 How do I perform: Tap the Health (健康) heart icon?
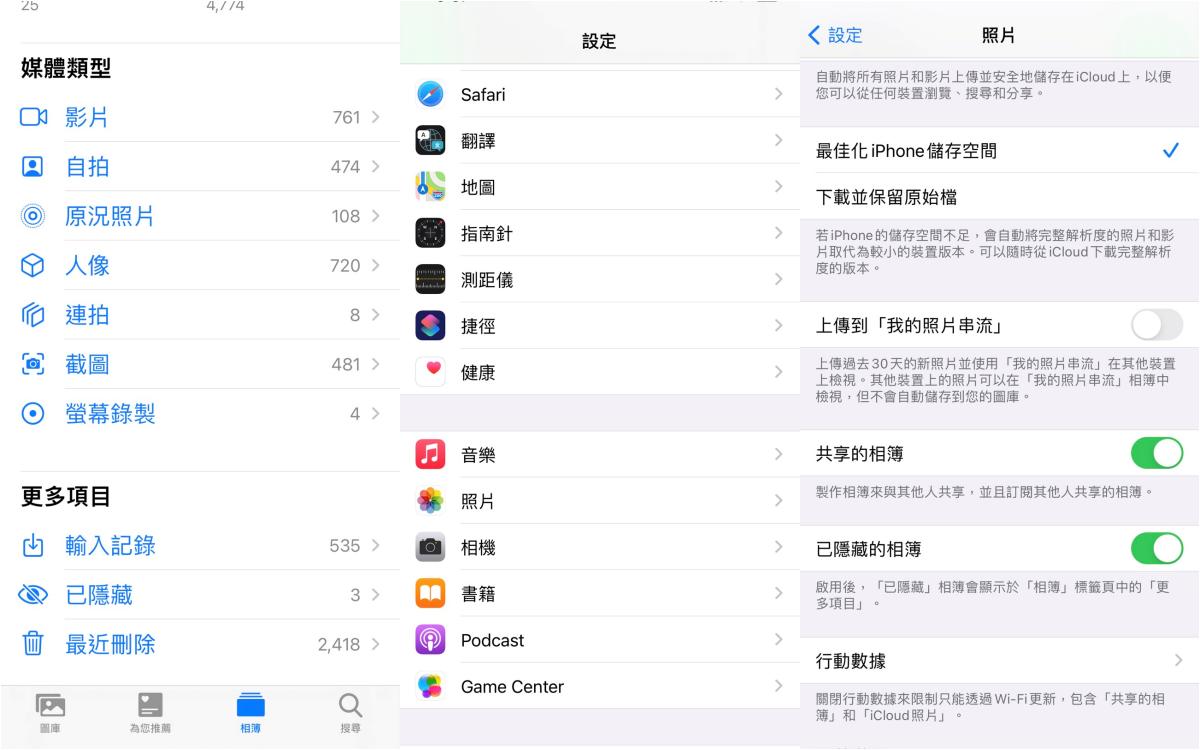(x=430, y=372)
